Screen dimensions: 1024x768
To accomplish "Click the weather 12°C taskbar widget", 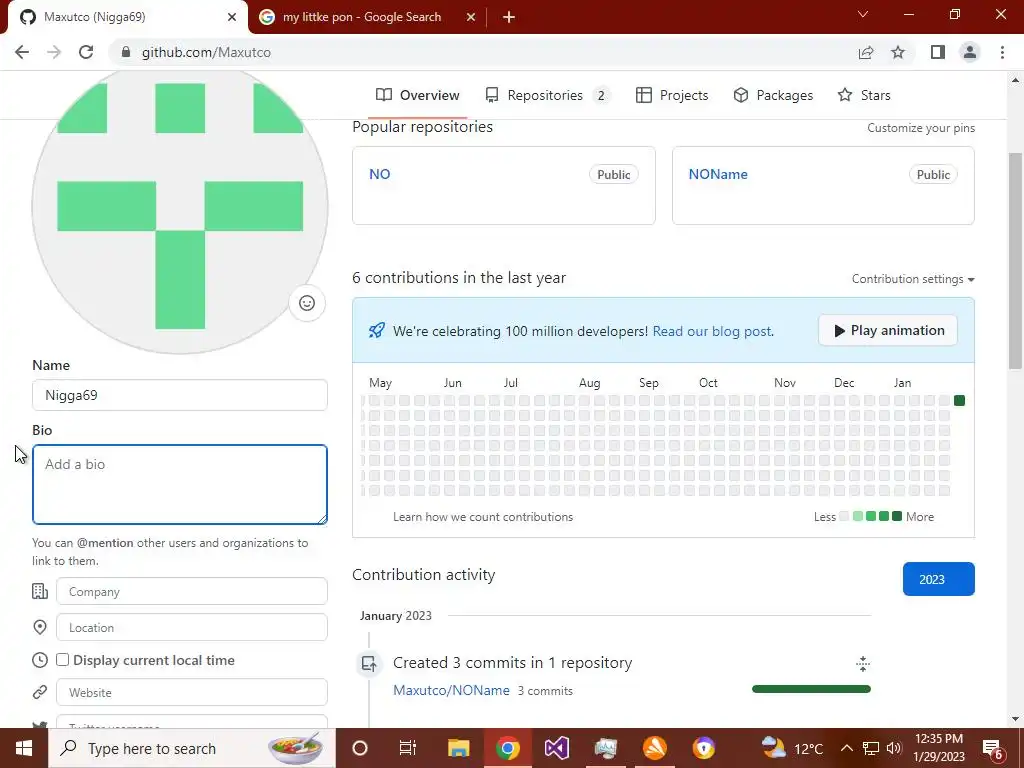I will (x=792, y=748).
